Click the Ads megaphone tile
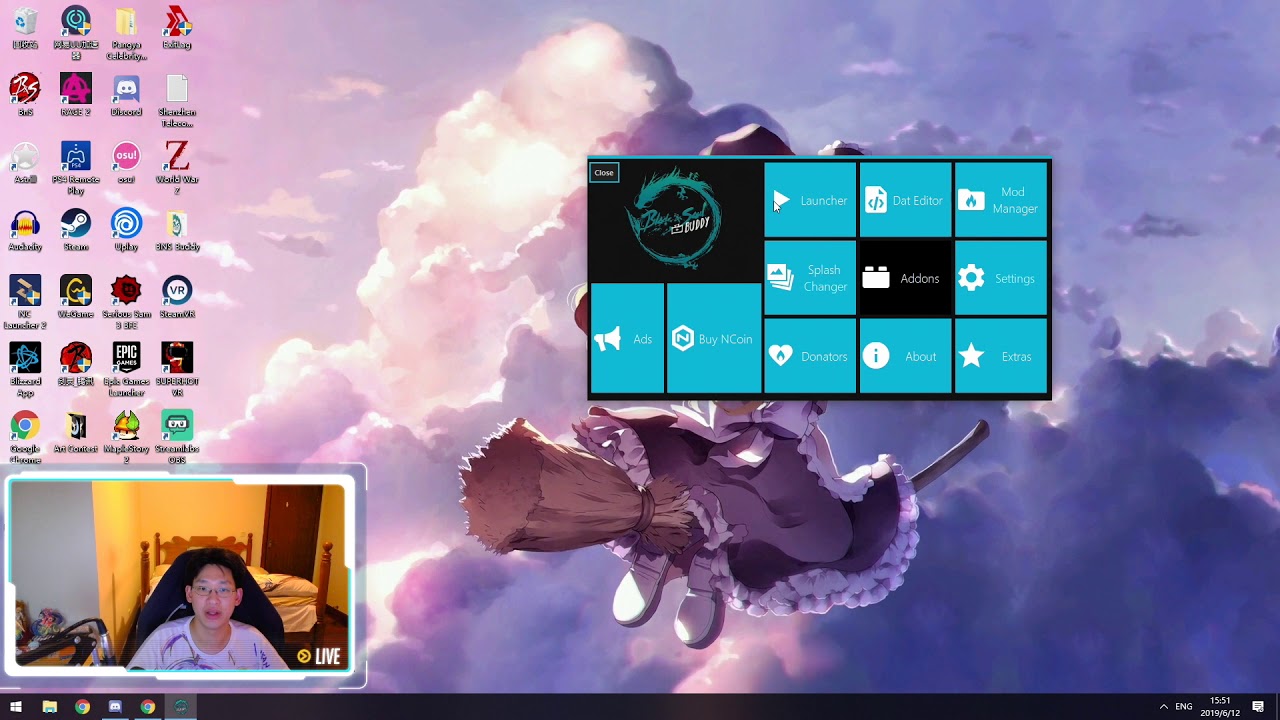Viewport: 1280px width, 720px height. pyautogui.click(x=627, y=339)
